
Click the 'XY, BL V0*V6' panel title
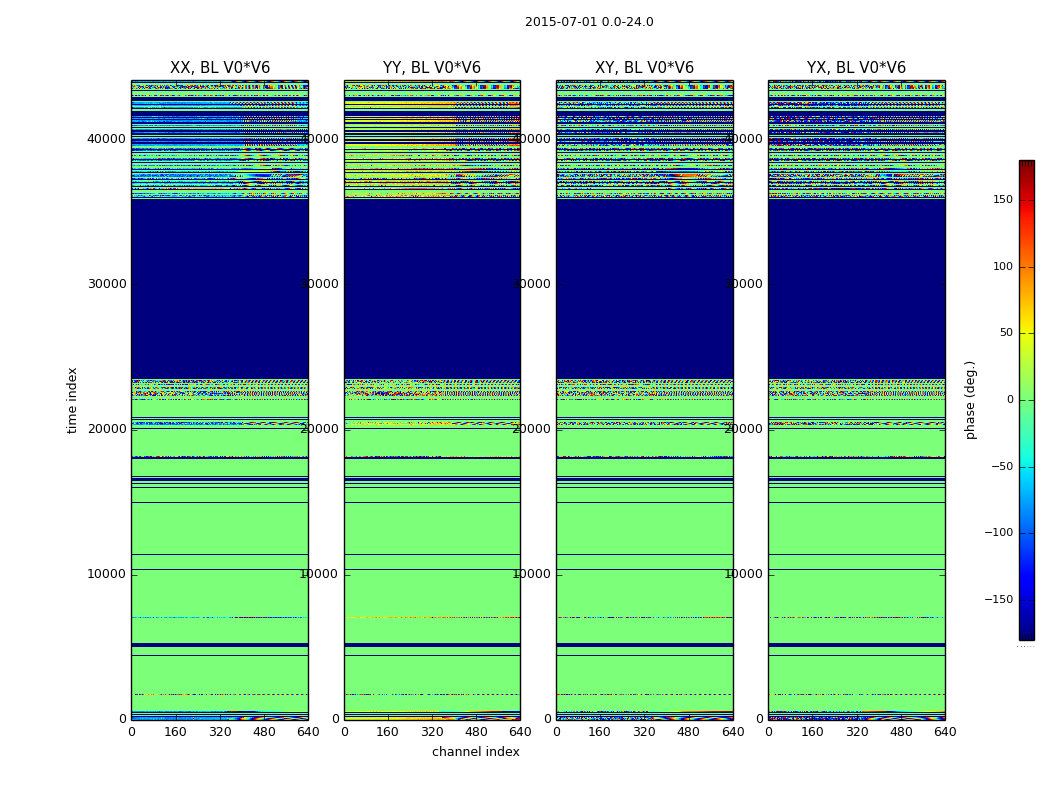coord(644,68)
